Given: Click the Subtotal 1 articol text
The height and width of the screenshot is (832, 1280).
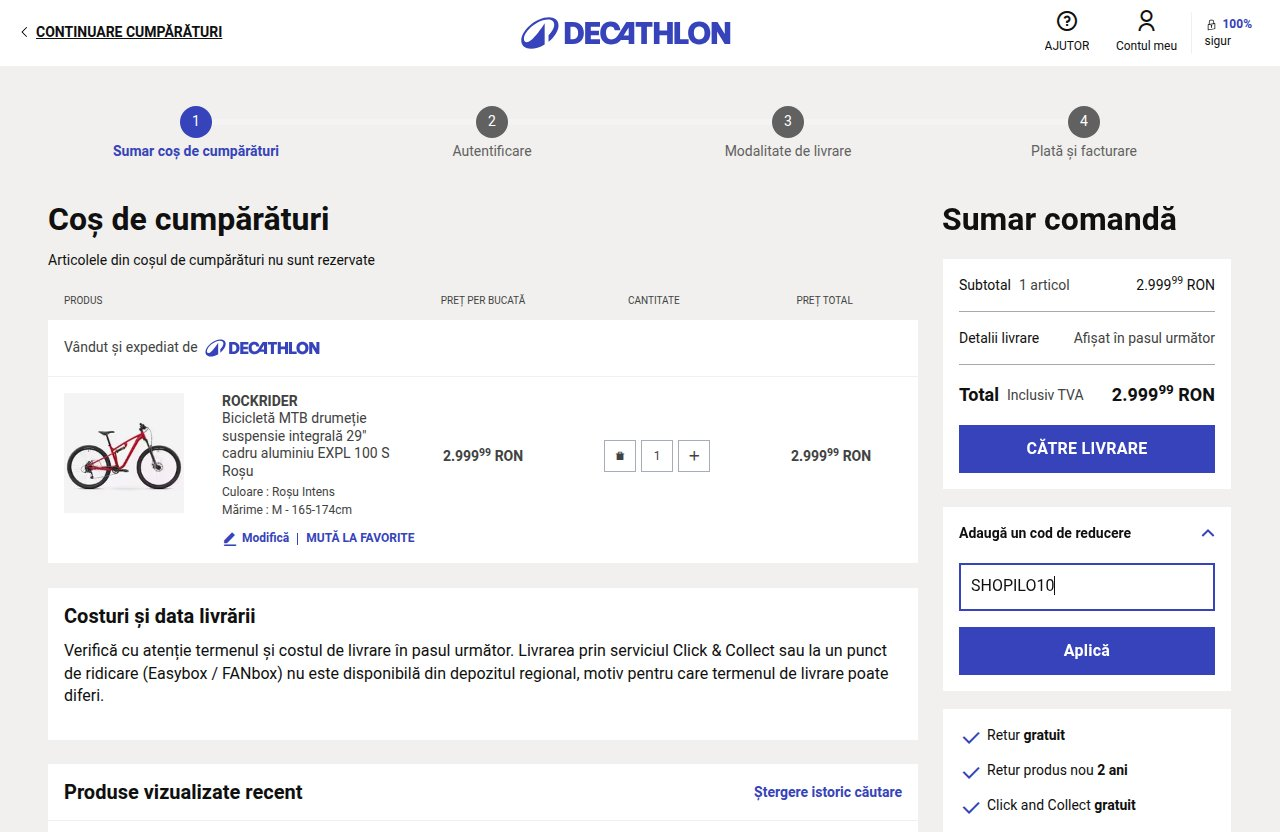Looking at the screenshot, I should point(1014,285).
